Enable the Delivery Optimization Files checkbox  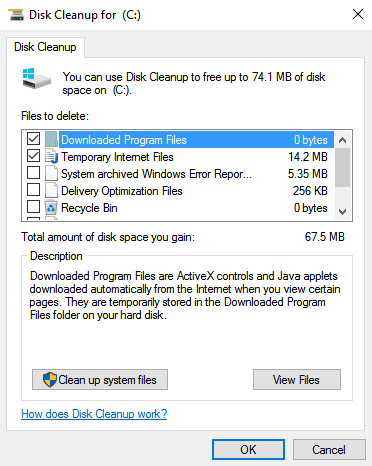click(x=33, y=190)
